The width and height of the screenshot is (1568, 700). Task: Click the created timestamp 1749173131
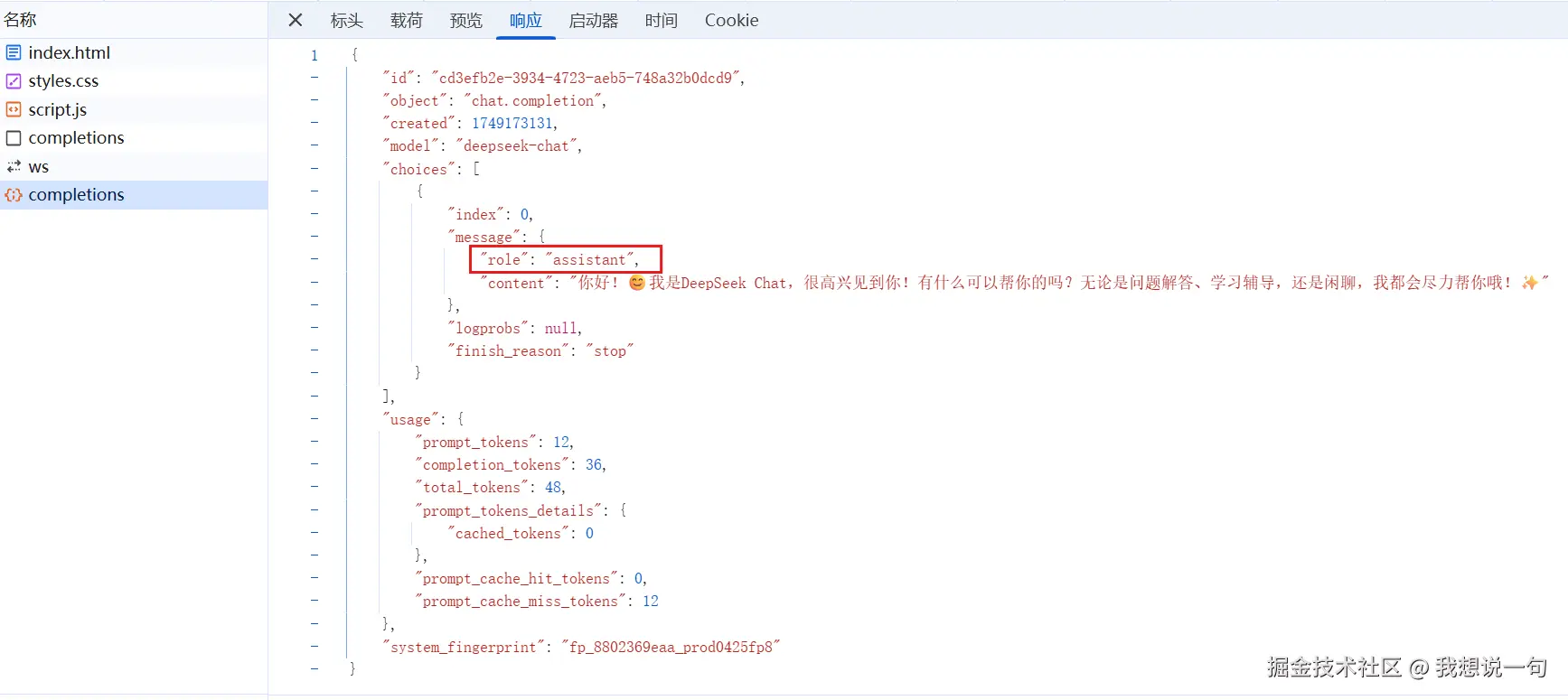click(512, 123)
